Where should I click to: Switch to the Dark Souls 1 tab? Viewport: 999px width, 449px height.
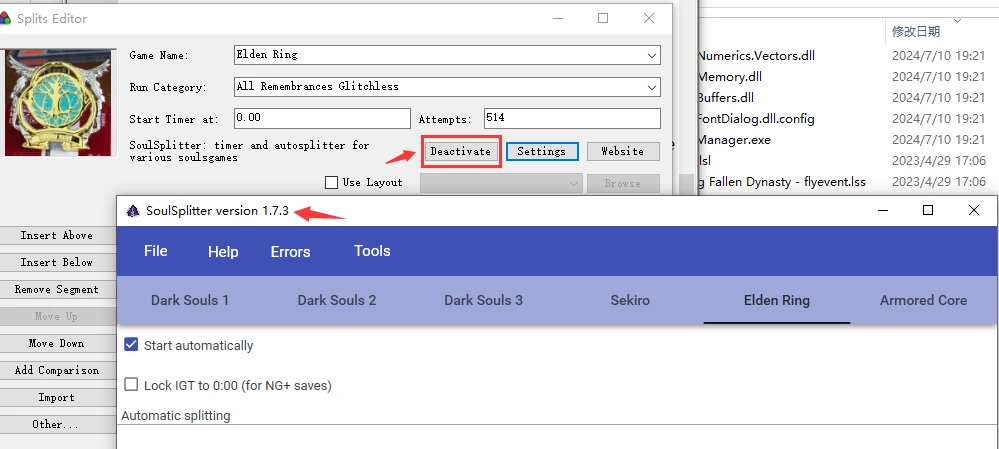coord(190,300)
